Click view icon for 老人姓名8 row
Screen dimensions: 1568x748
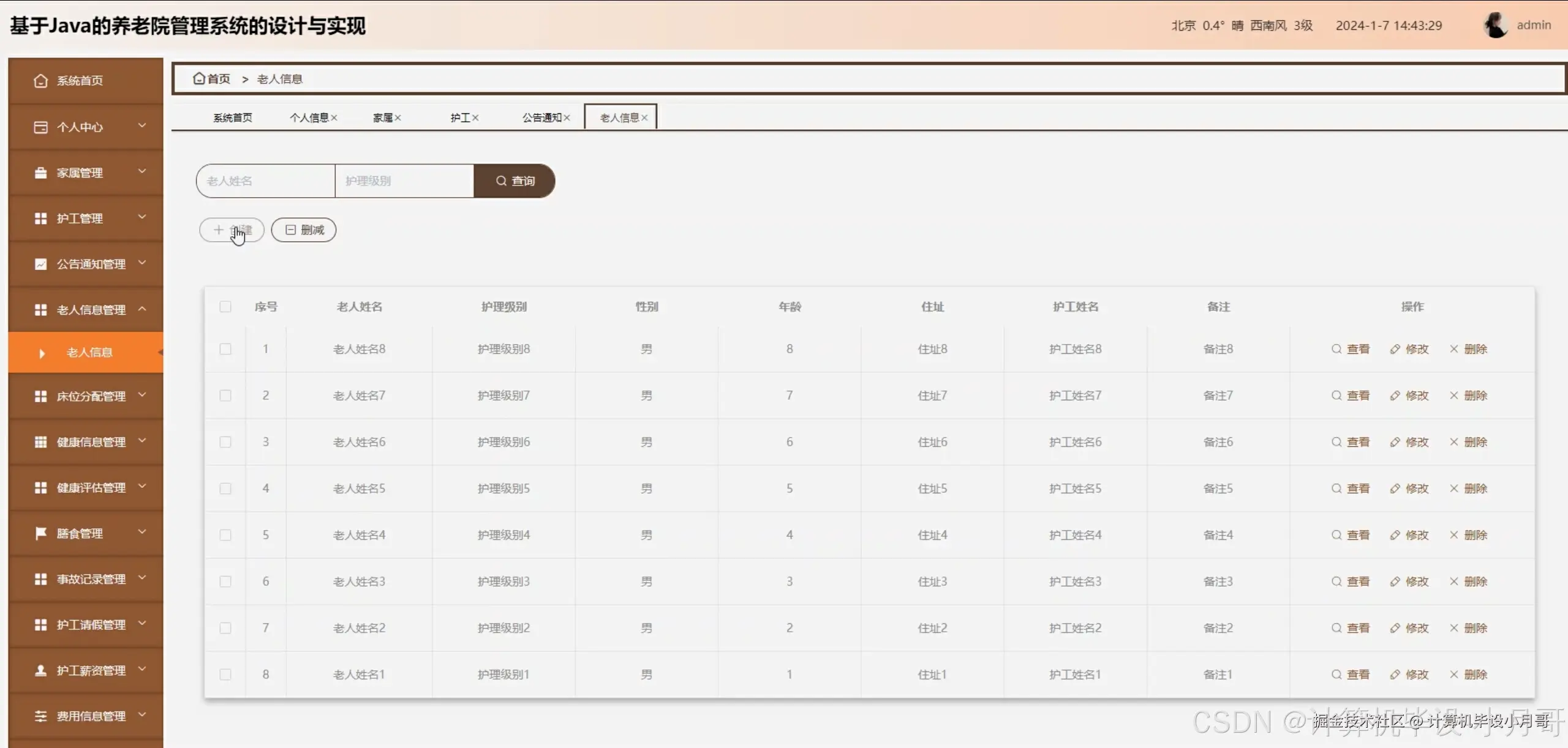1336,349
